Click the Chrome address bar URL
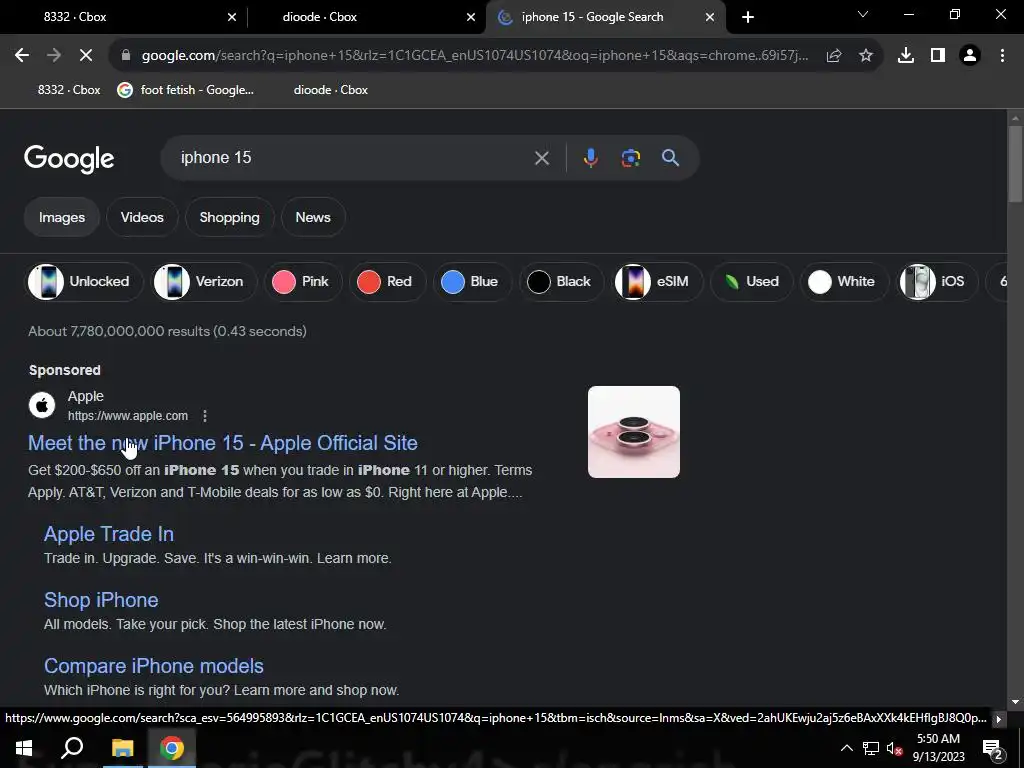The image size is (1024, 768). 474,56
